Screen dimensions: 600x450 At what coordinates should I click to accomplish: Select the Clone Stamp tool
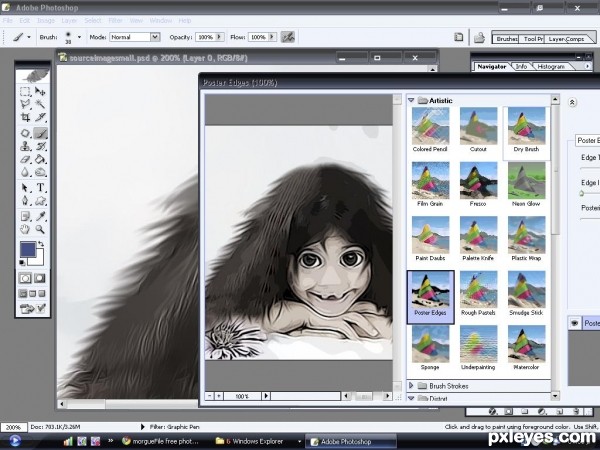click(x=25, y=146)
